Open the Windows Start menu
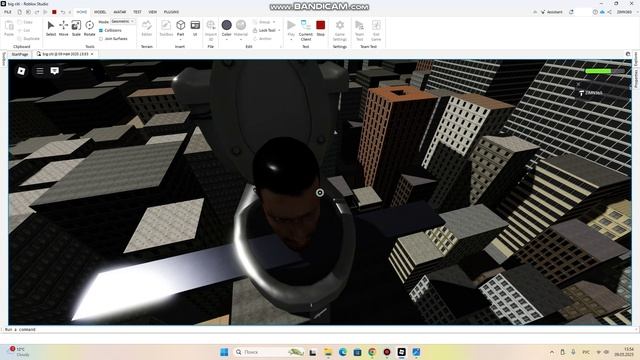640x360 pixels. pos(224,352)
